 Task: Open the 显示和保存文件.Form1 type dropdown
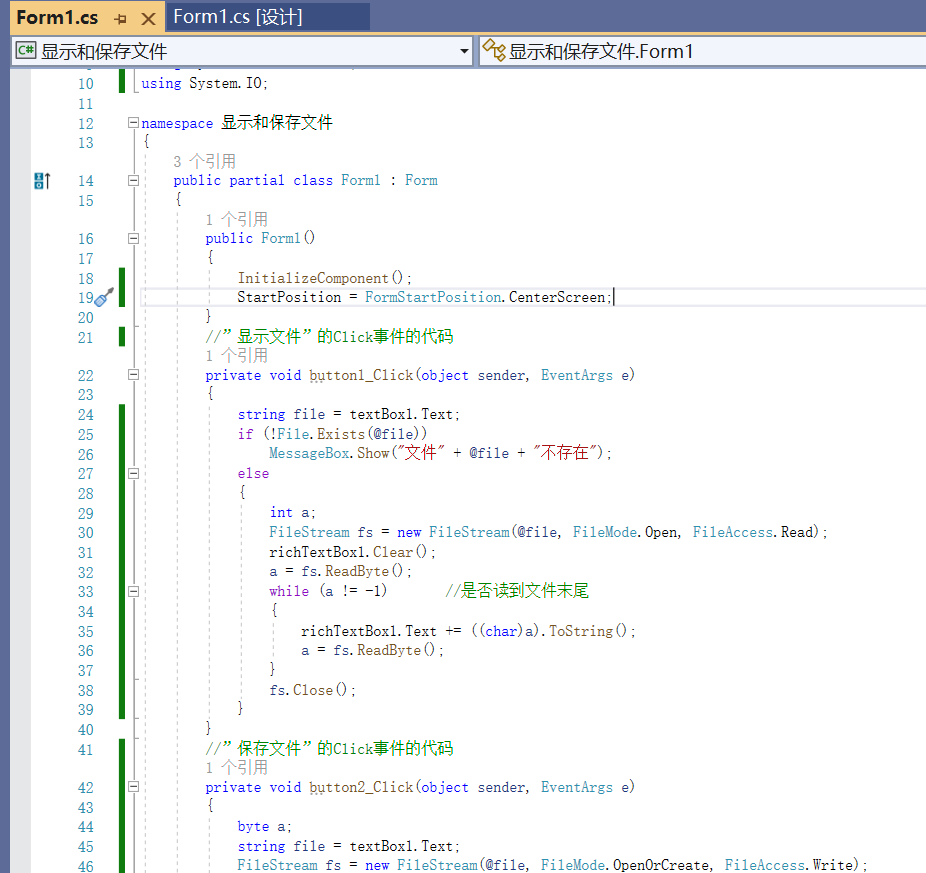[x=700, y=51]
